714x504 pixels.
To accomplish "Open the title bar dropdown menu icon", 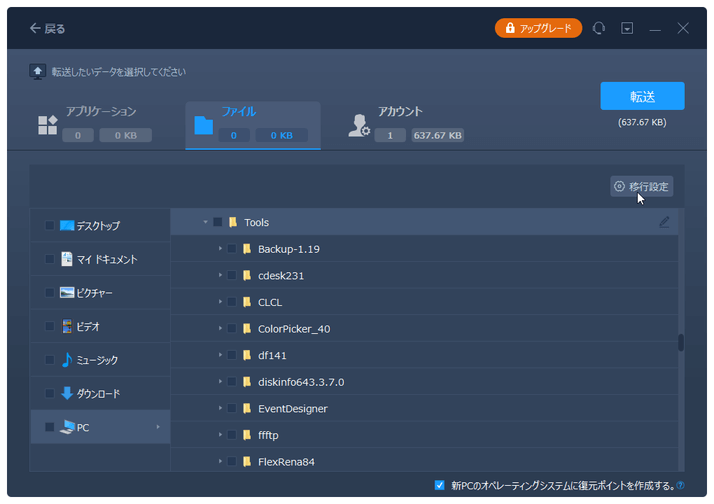I will [x=627, y=29].
